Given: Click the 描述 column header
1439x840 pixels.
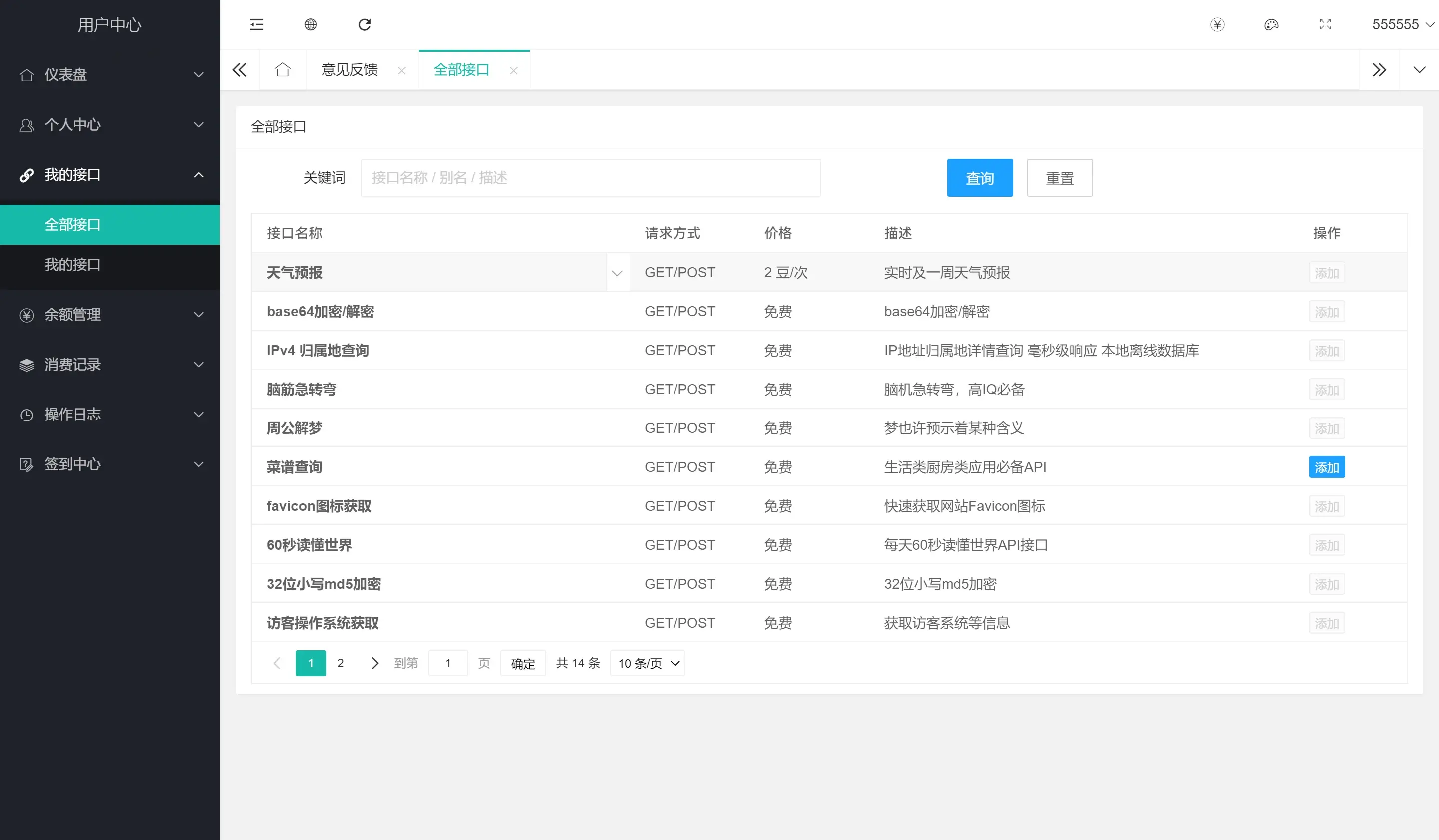Looking at the screenshot, I should (x=898, y=233).
